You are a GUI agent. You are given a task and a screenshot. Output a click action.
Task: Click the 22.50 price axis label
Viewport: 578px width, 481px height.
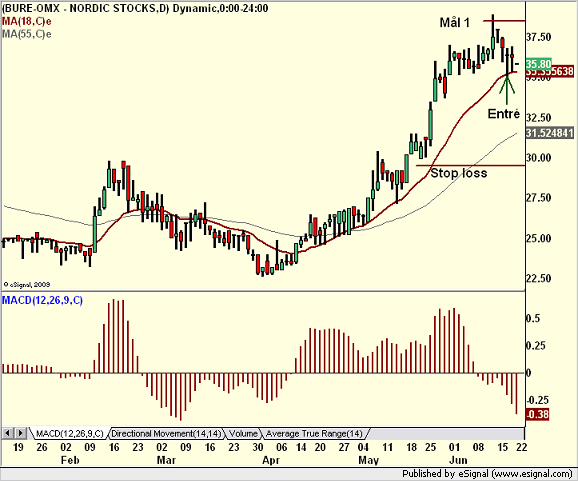coord(539,278)
